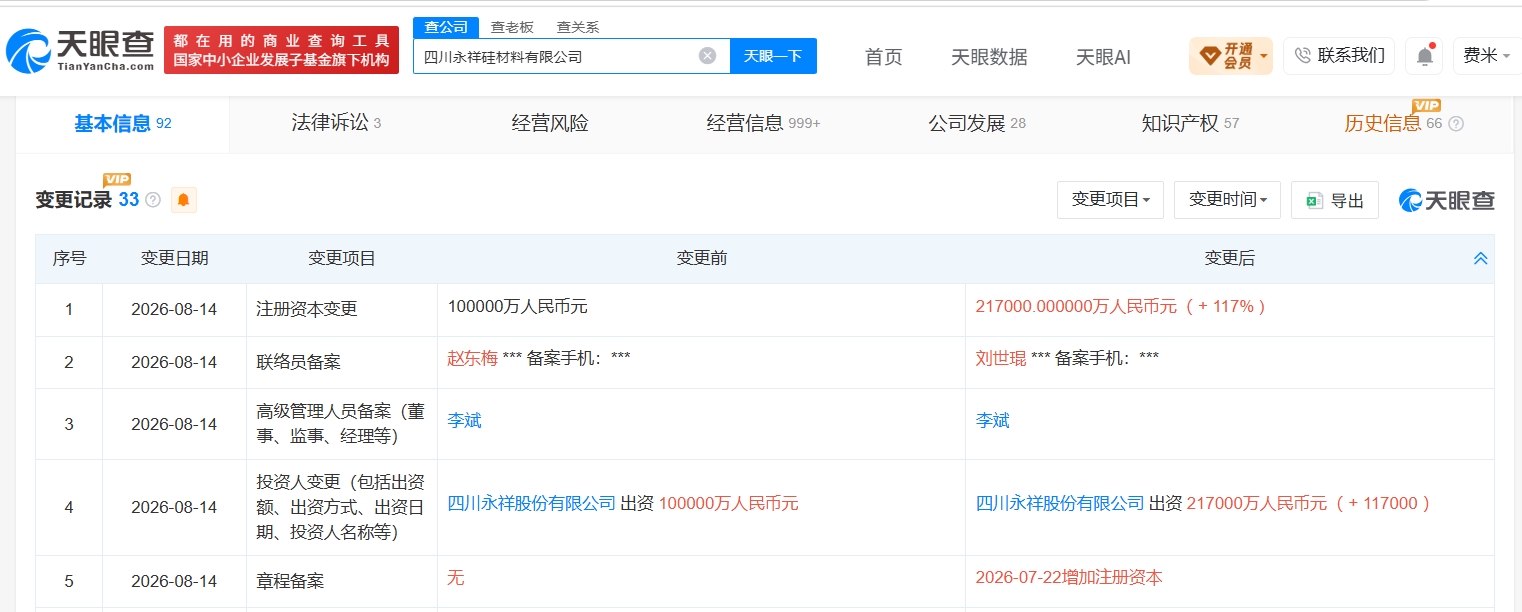Click the 2026-07-22增加注册资本 text

[x=1069, y=577]
